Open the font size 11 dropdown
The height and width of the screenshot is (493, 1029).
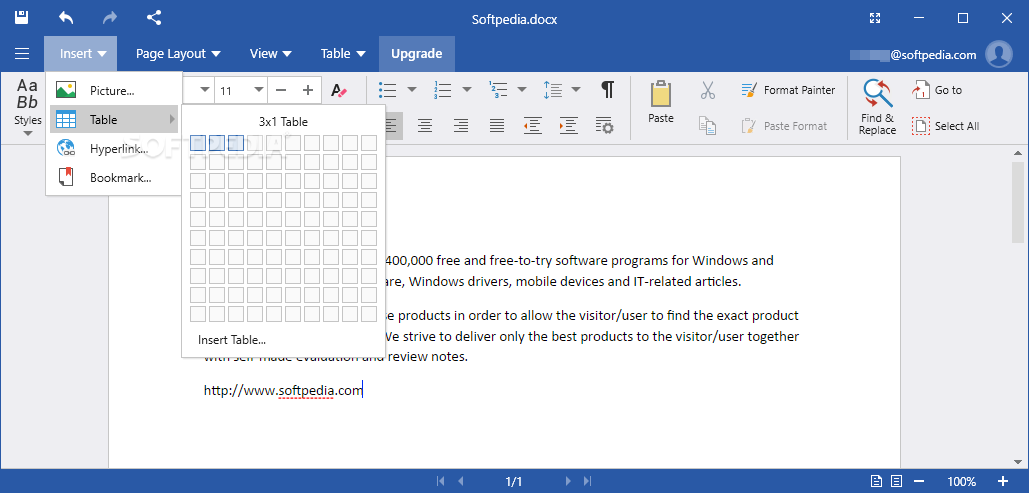tap(259, 90)
